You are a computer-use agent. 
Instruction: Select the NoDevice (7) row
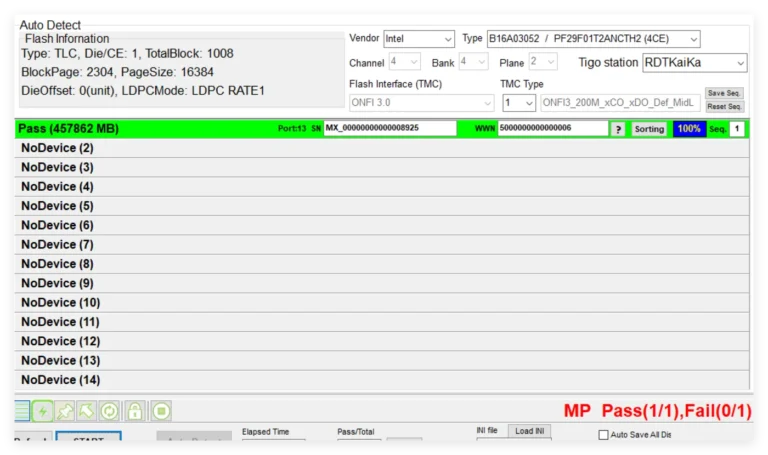coord(382,244)
